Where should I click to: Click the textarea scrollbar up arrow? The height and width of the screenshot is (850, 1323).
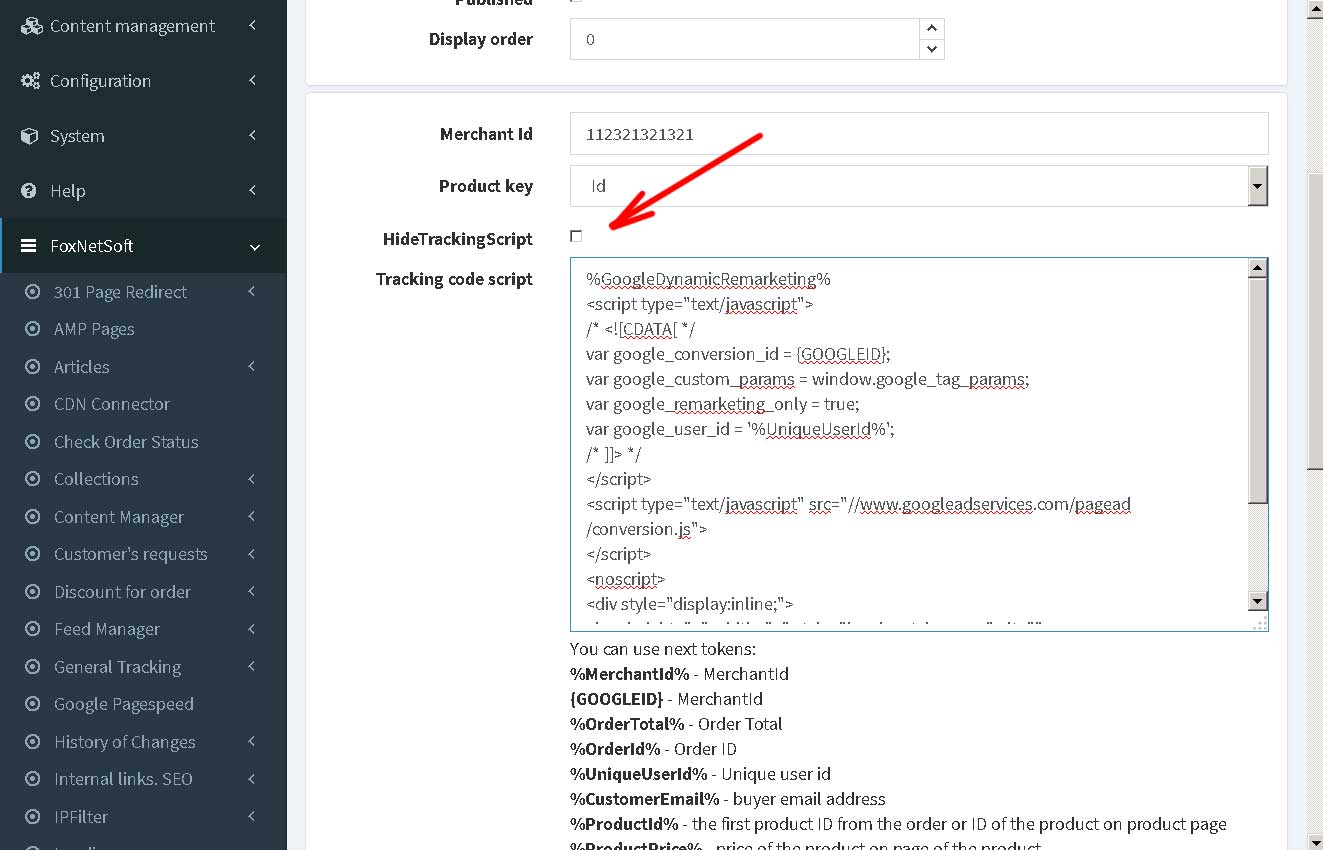tap(1258, 268)
